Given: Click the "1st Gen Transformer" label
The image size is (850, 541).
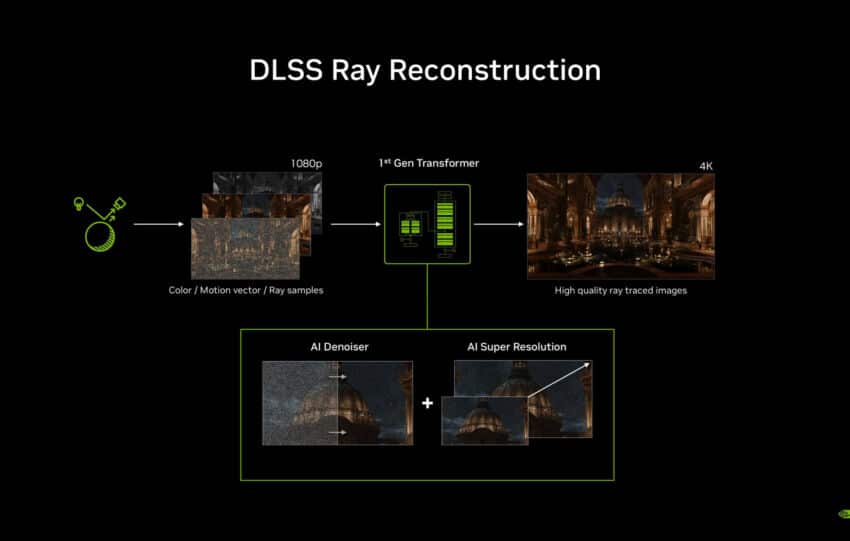Looking at the screenshot, I should [429, 163].
